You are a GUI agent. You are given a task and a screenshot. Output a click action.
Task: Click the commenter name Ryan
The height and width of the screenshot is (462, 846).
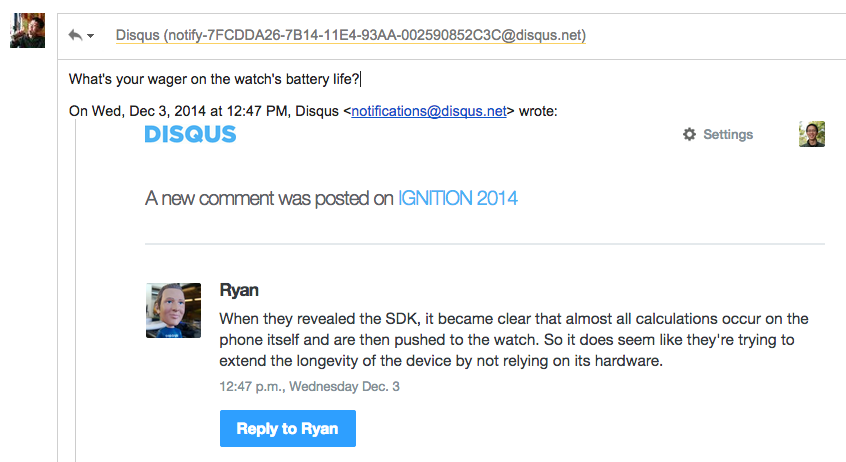239,291
